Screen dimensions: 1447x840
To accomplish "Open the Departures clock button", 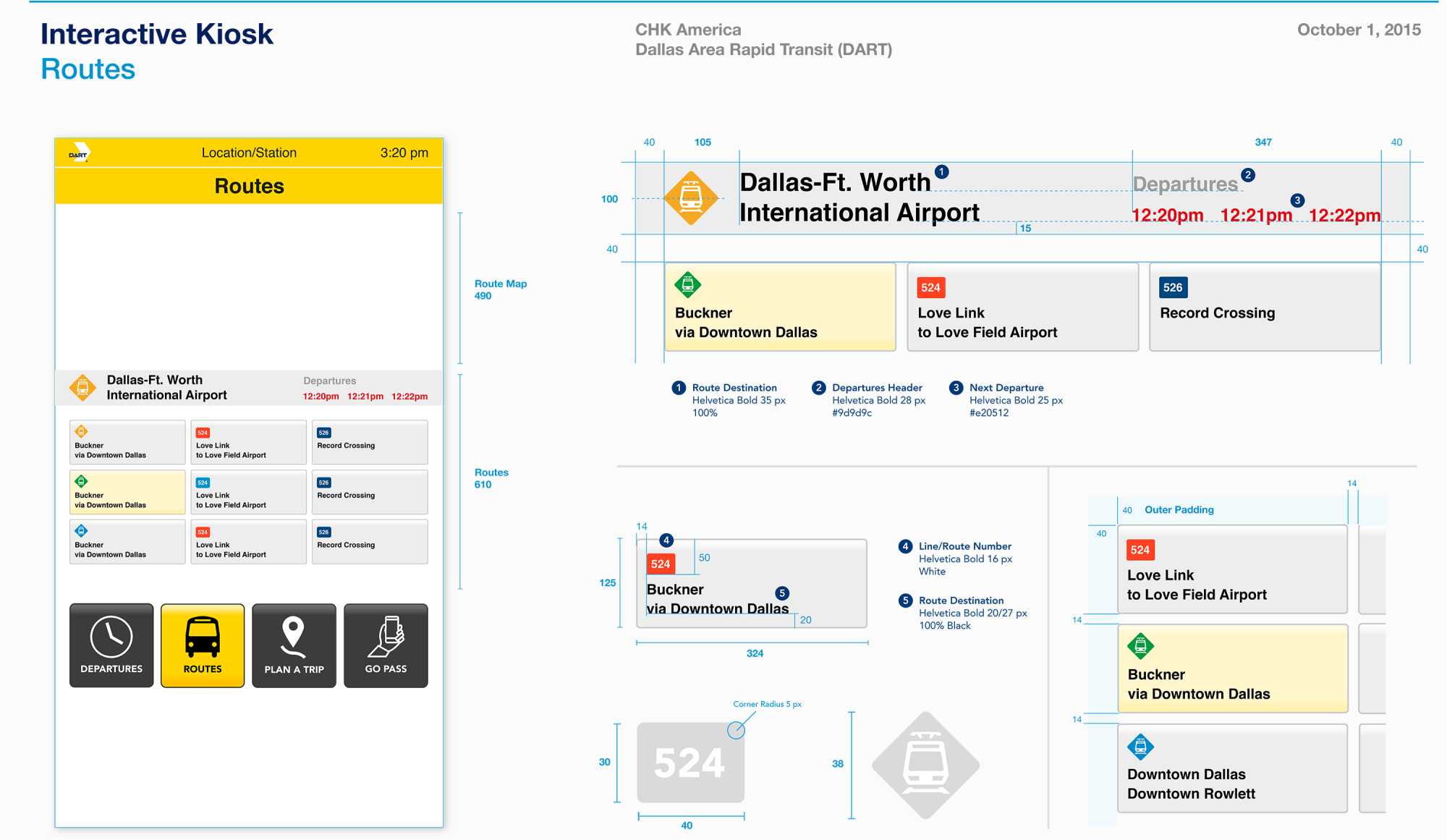I will [111, 645].
